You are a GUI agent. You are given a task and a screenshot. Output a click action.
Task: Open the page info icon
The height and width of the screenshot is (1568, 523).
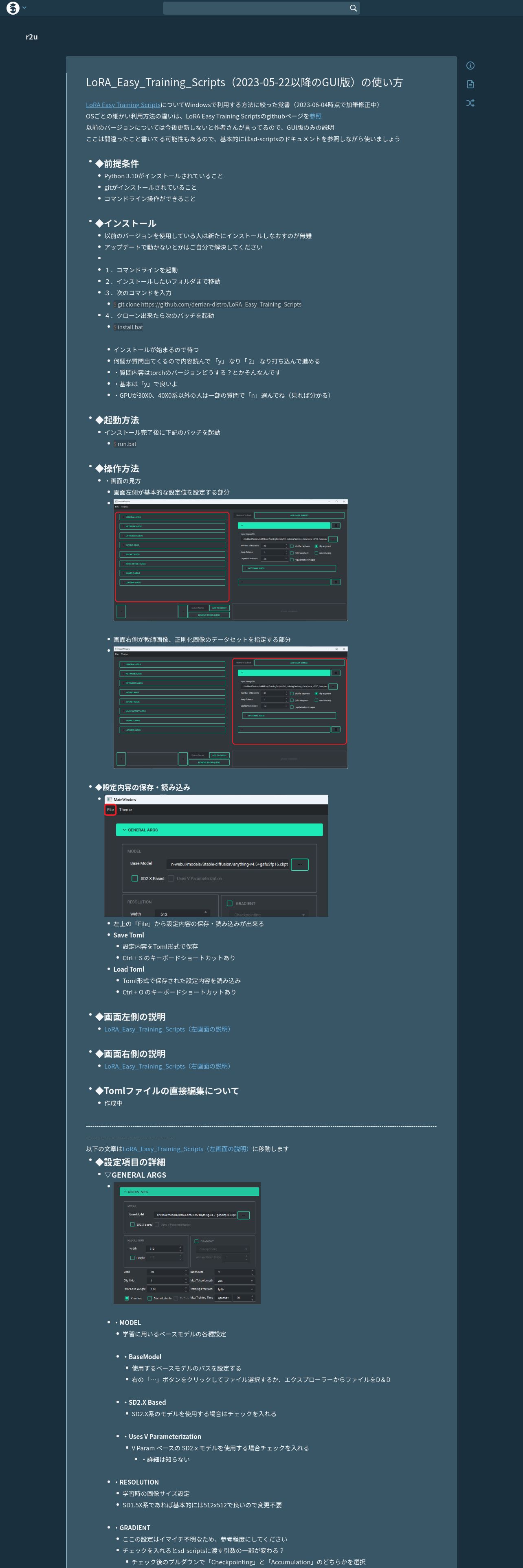tap(470, 66)
